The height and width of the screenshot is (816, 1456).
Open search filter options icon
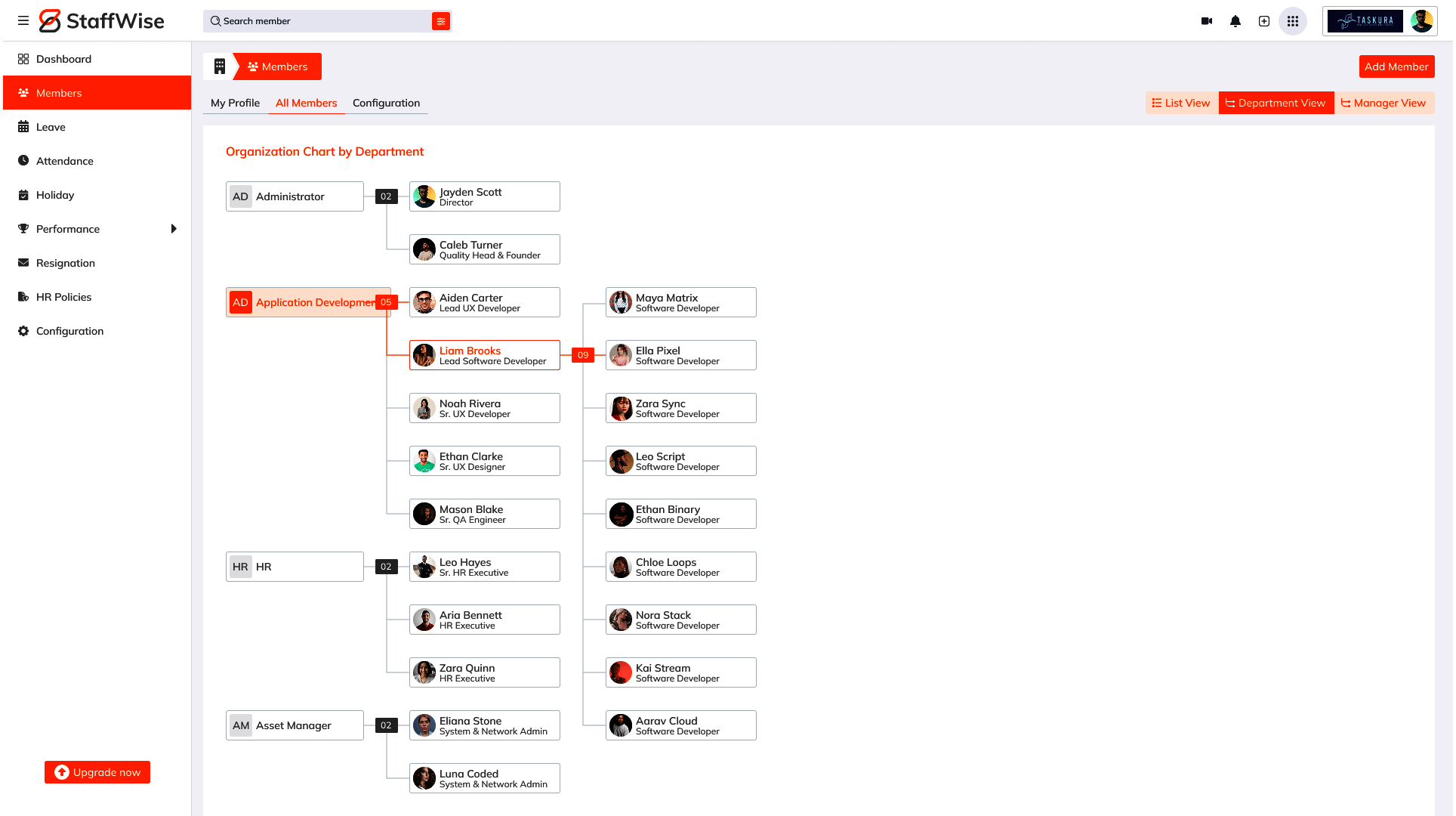click(x=441, y=21)
